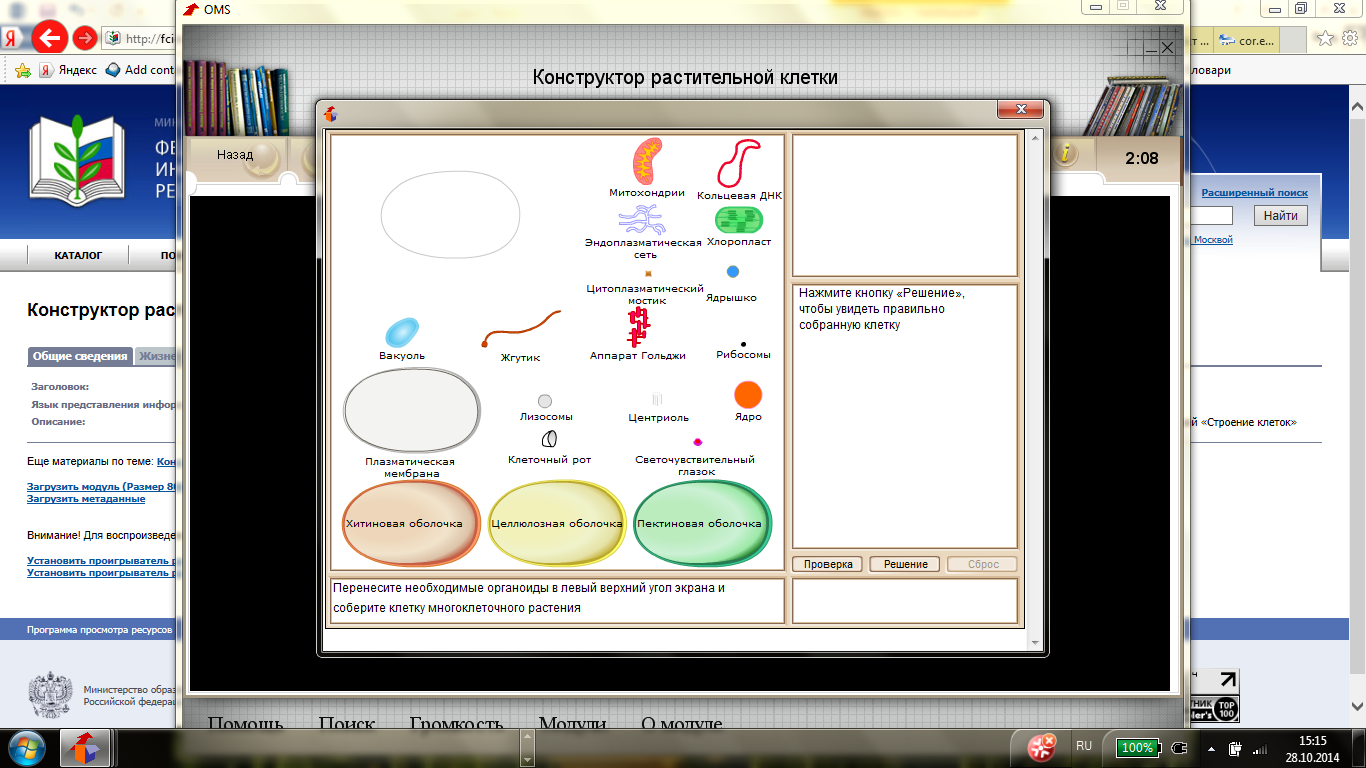The height and width of the screenshot is (768, 1366).
Task: Select the blue Ядрышко dot
Action: pyautogui.click(x=733, y=271)
